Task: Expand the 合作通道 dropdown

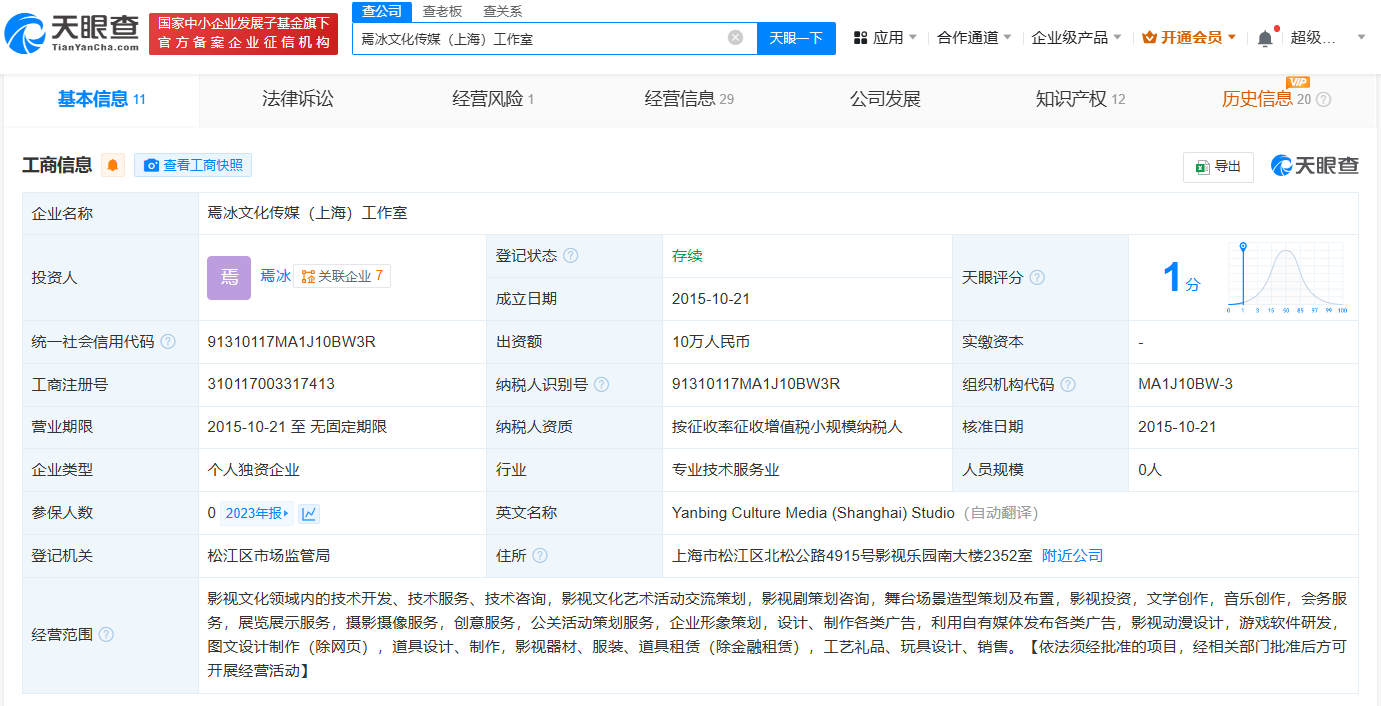Action: click(974, 38)
